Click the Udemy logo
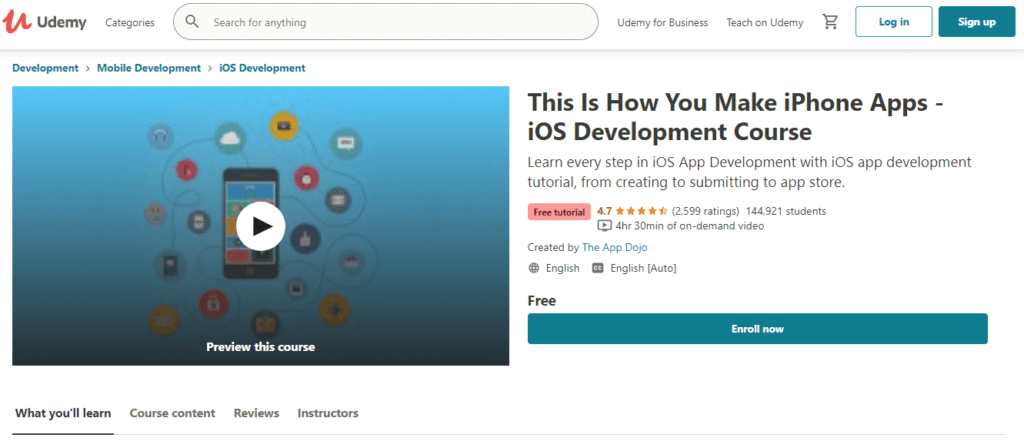The image size is (1024, 448). (44, 22)
